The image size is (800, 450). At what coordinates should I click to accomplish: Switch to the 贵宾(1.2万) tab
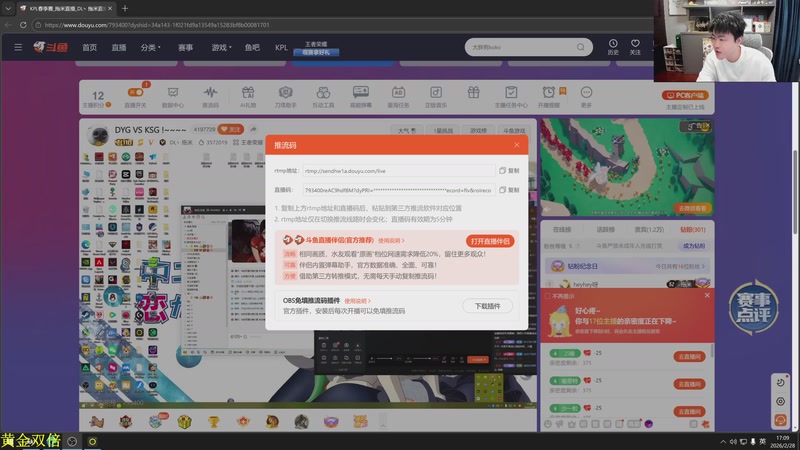[x=649, y=230]
